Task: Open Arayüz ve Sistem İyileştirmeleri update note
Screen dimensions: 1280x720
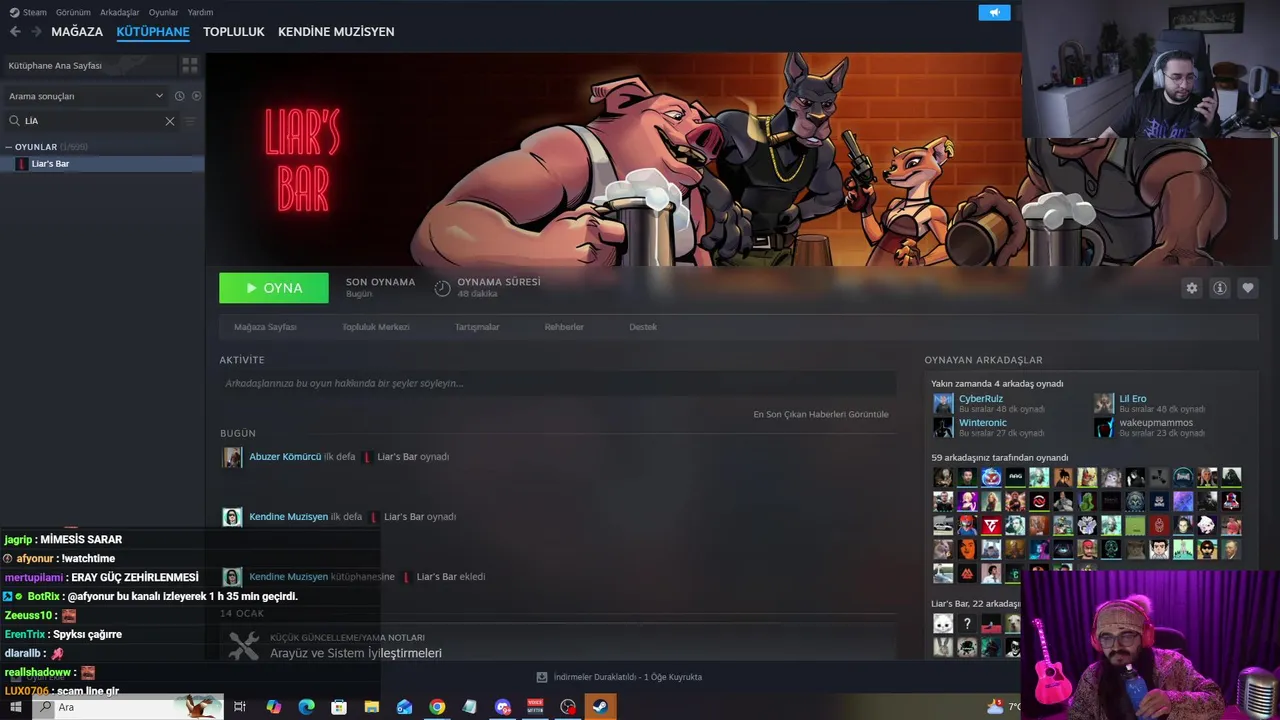Action: (x=356, y=653)
